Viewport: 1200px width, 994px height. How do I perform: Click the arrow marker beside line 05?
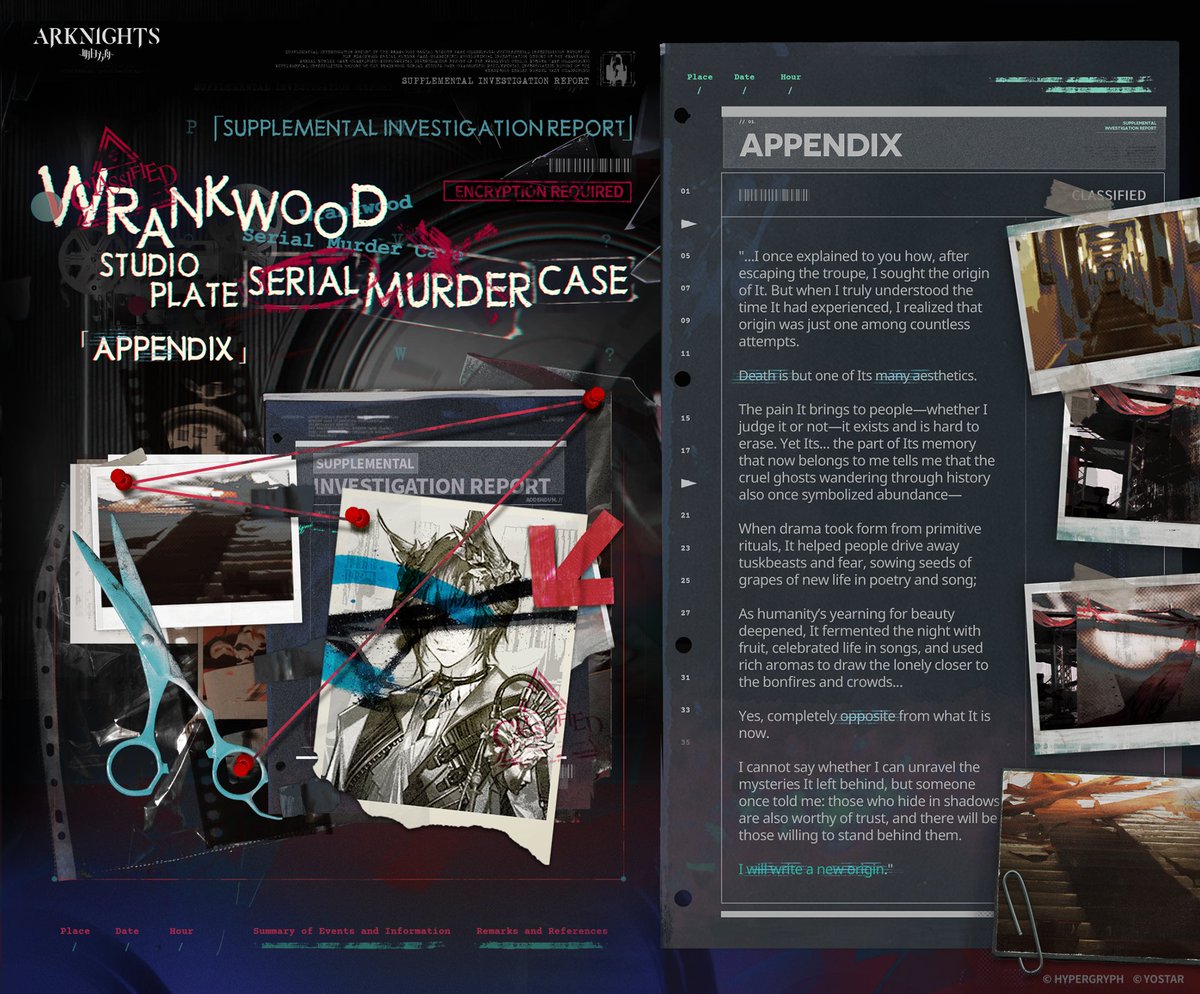pyautogui.click(x=688, y=225)
